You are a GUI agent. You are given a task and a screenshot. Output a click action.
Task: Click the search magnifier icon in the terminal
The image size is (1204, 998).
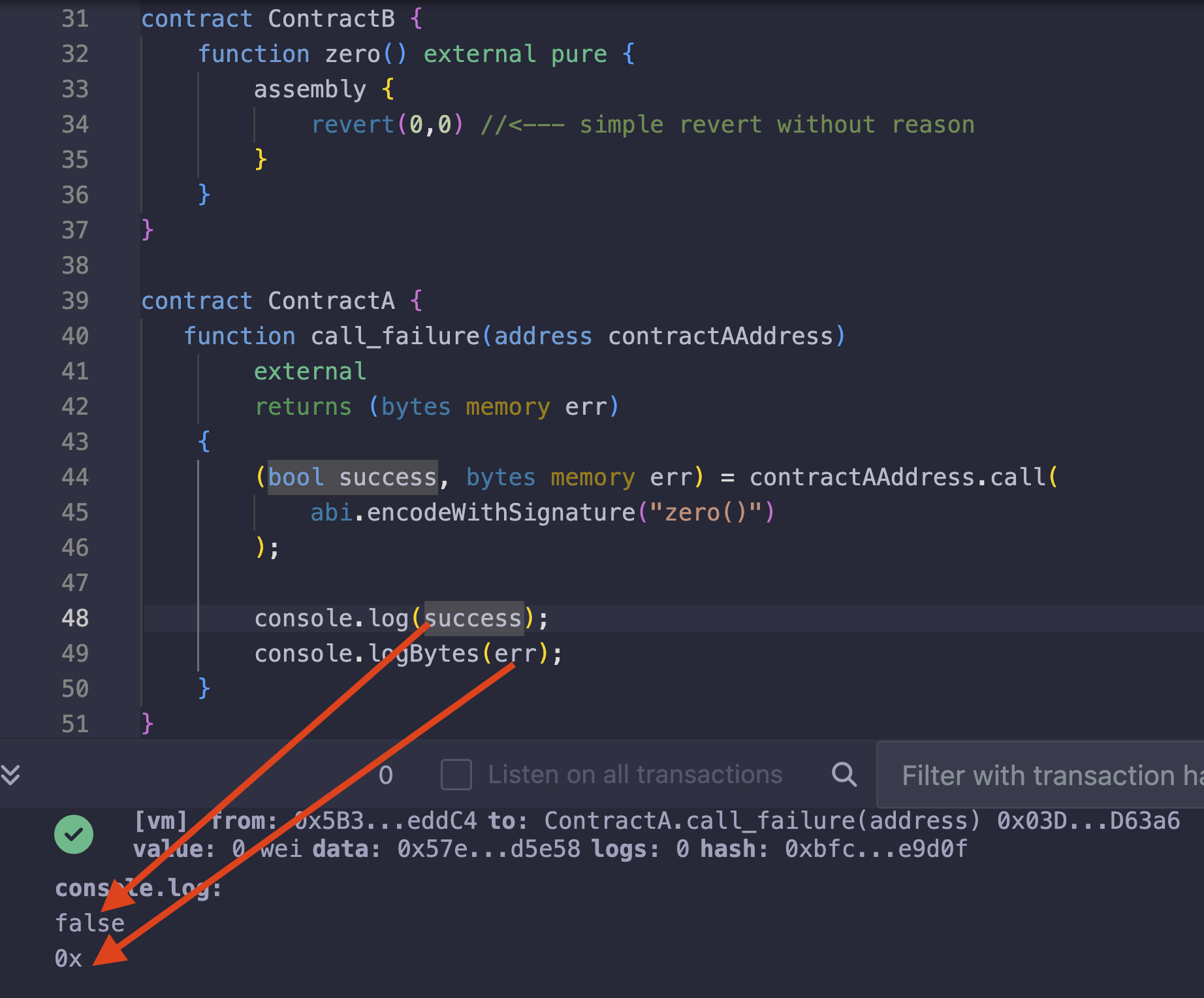[x=844, y=775]
